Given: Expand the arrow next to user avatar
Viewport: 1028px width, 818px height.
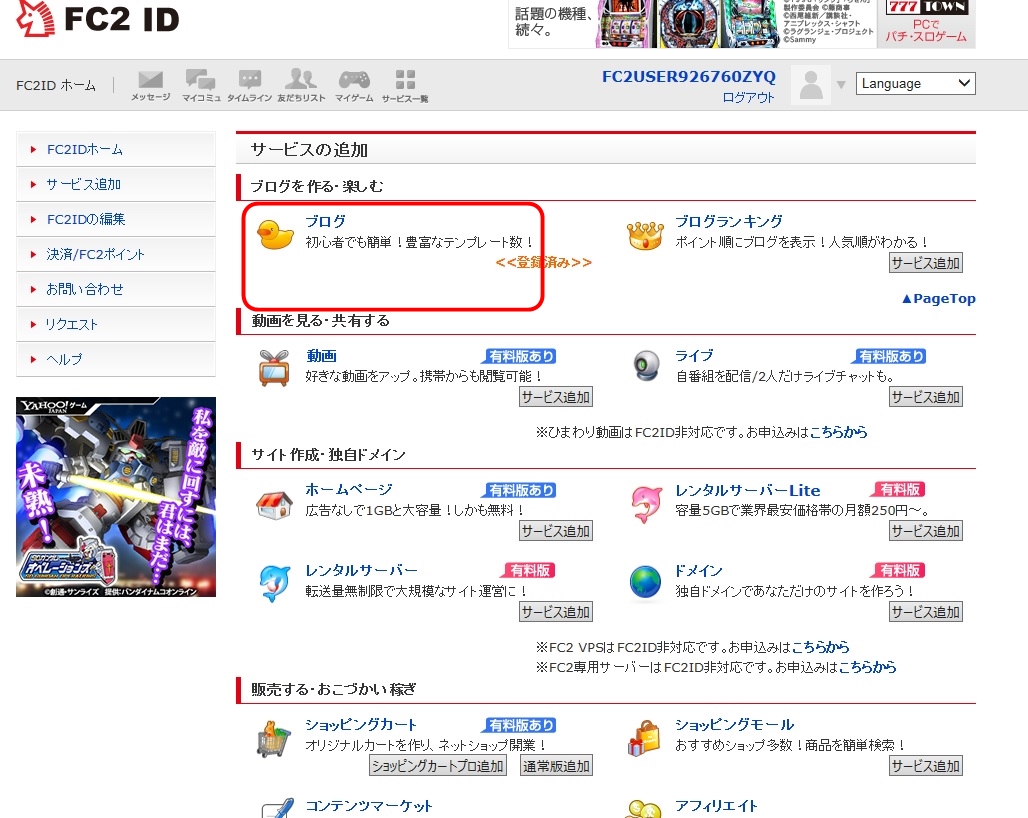Looking at the screenshot, I should 841,85.
